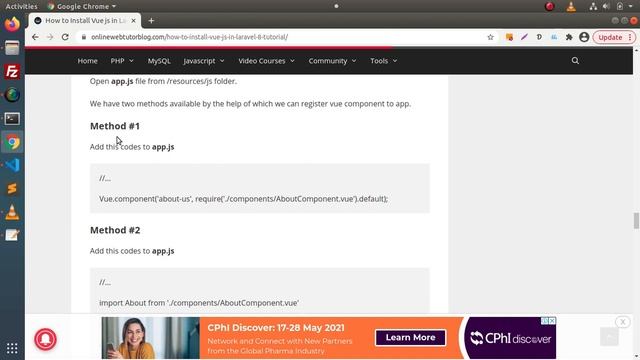Image resolution: width=640 pixels, height=360 pixels.
Task: Click the 'Method #2' heading
Action: tap(115, 230)
